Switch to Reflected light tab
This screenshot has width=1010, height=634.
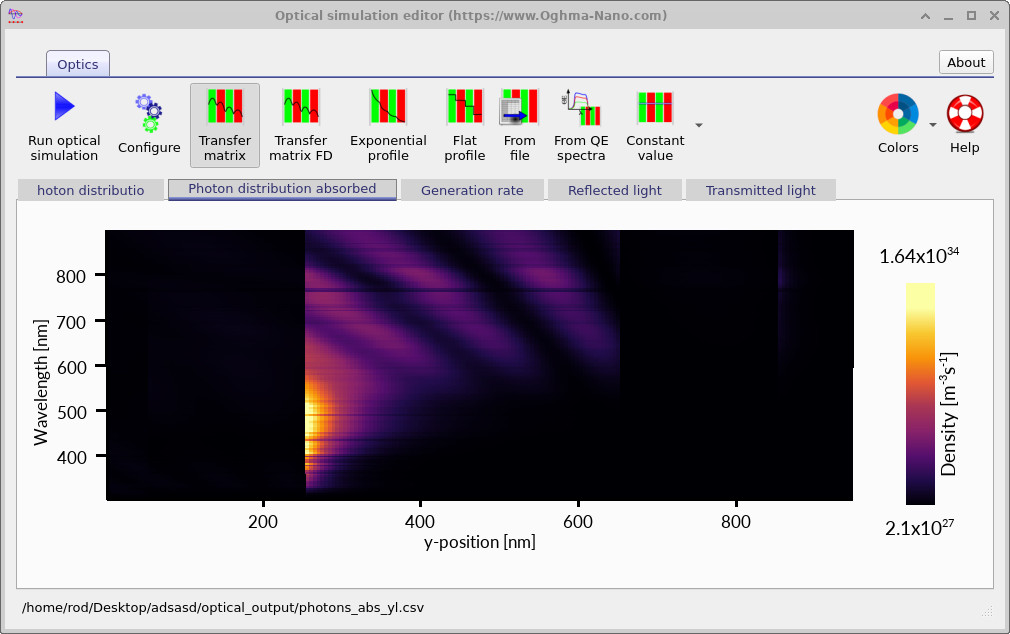click(615, 190)
